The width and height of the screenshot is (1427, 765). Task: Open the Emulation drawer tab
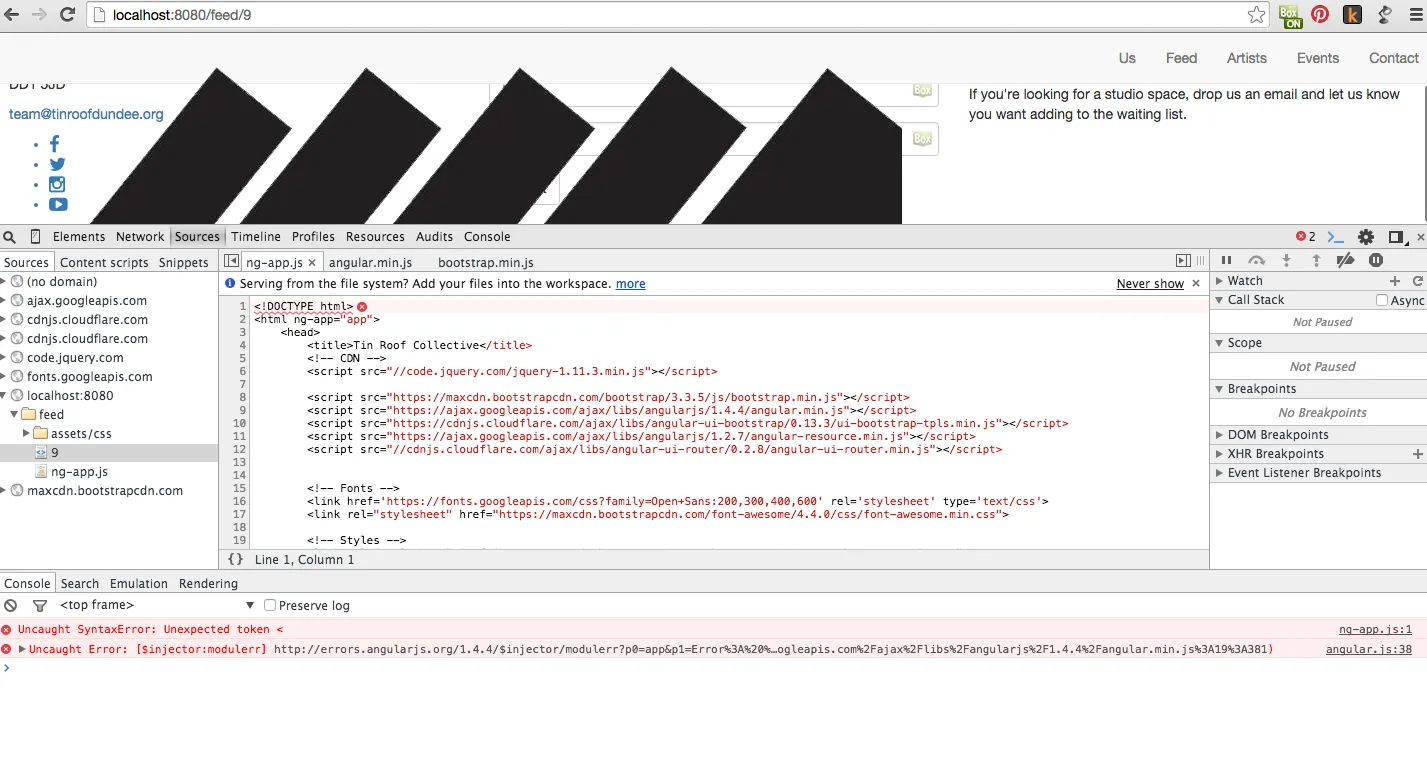click(x=139, y=584)
